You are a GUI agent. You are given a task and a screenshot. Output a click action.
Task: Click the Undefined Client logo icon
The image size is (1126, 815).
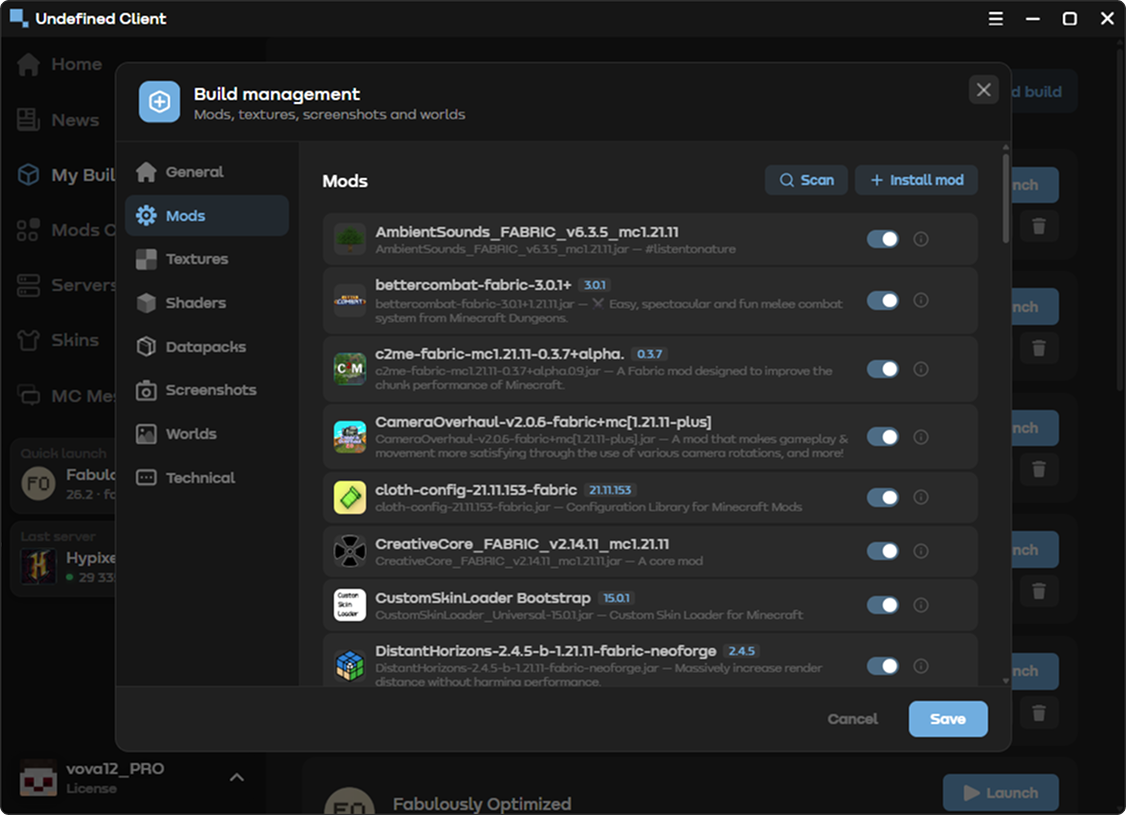(x=19, y=18)
